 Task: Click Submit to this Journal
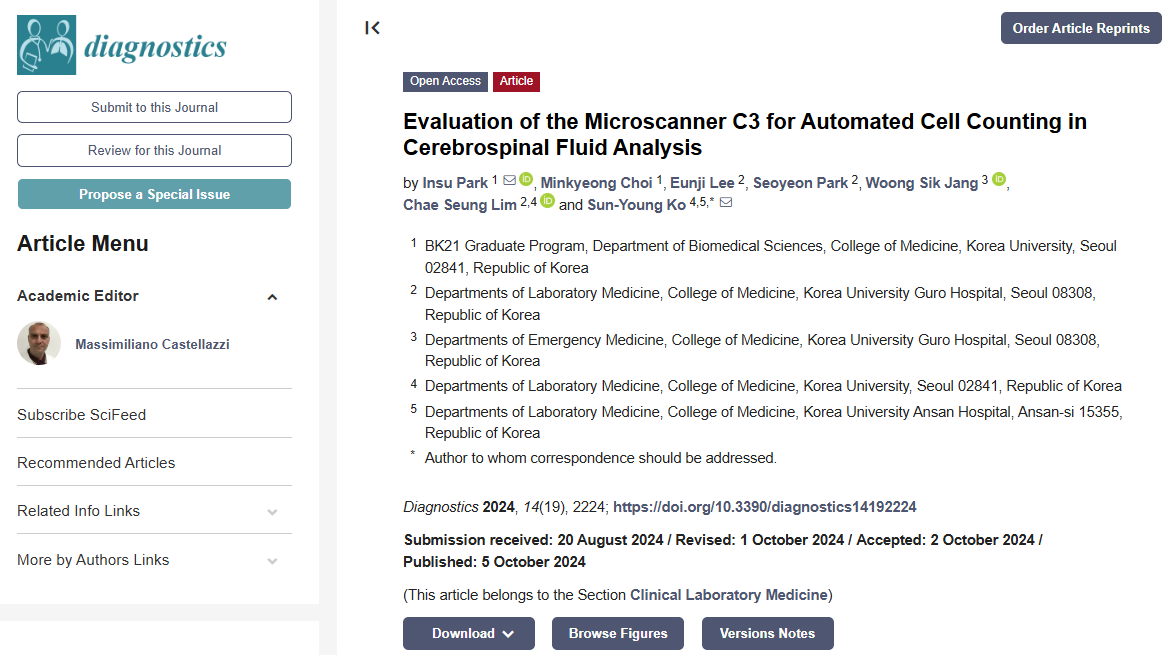coord(155,107)
